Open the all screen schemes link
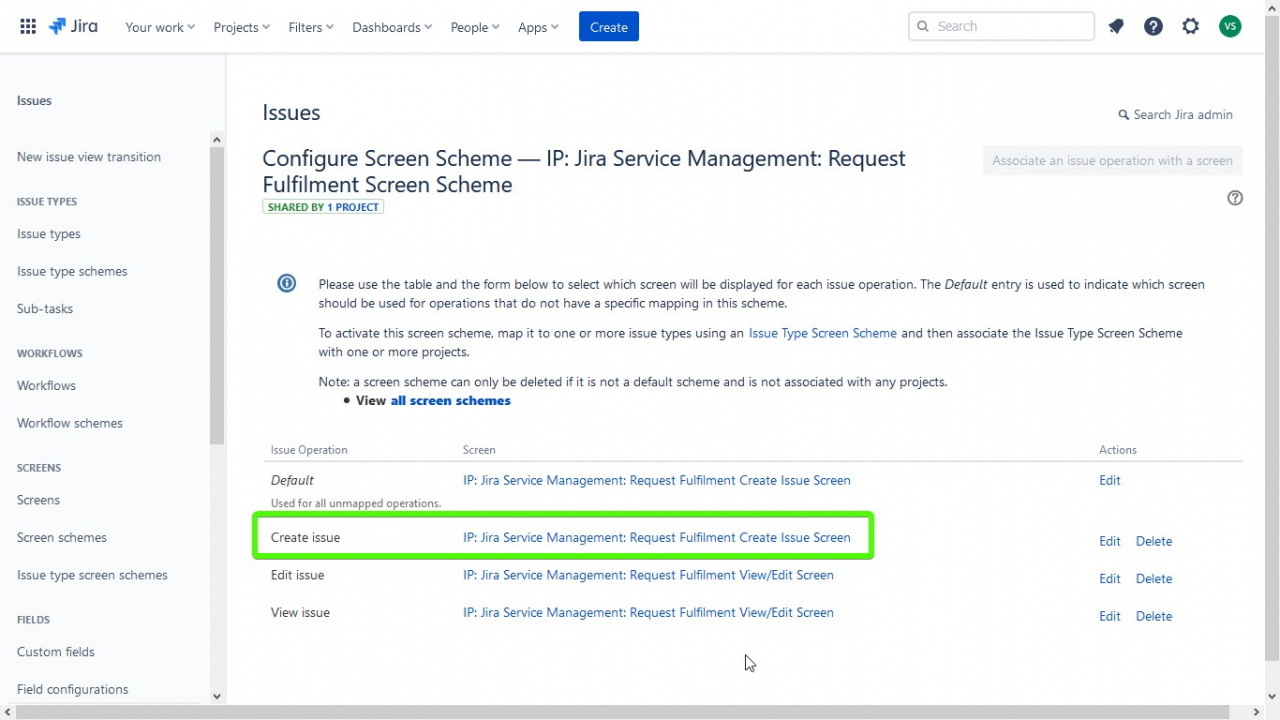Viewport: 1280px width, 720px height. (x=450, y=400)
